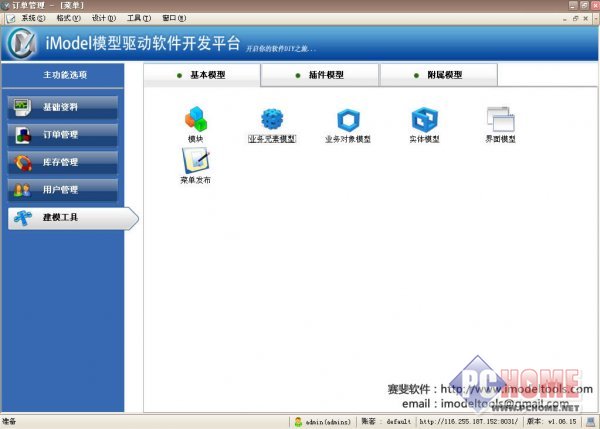Click the small icon left of 系统 menu
Image resolution: width=600 pixels, height=429 pixels.
tap(11, 18)
